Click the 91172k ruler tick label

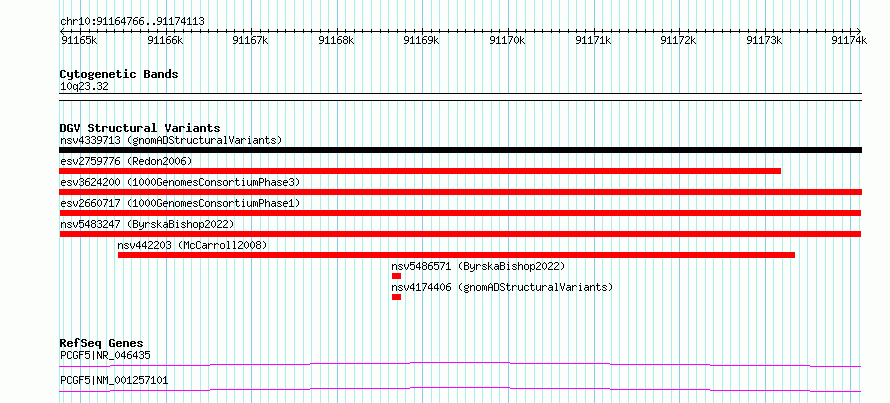tap(679, 40)
